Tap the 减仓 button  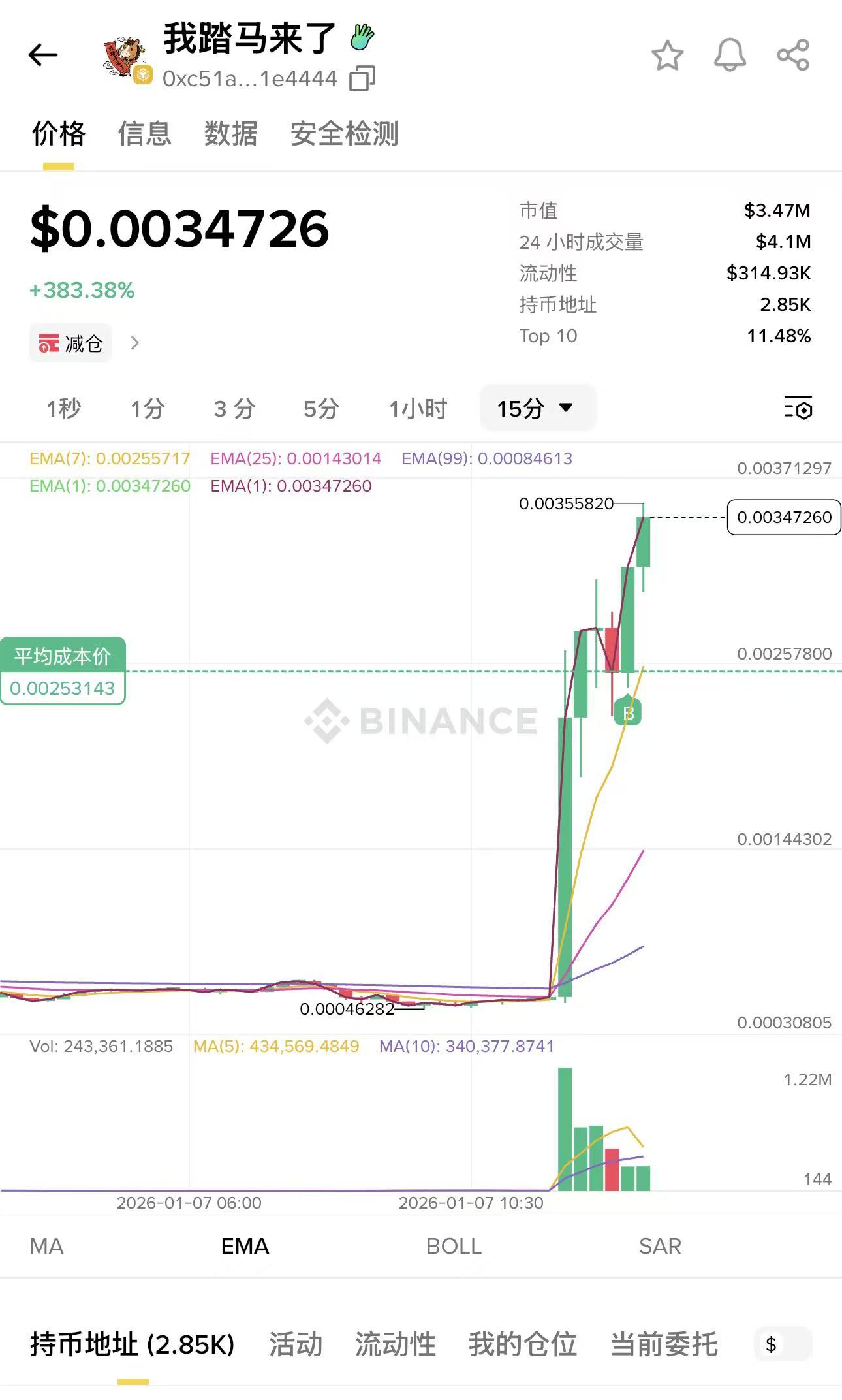[70, 343]
